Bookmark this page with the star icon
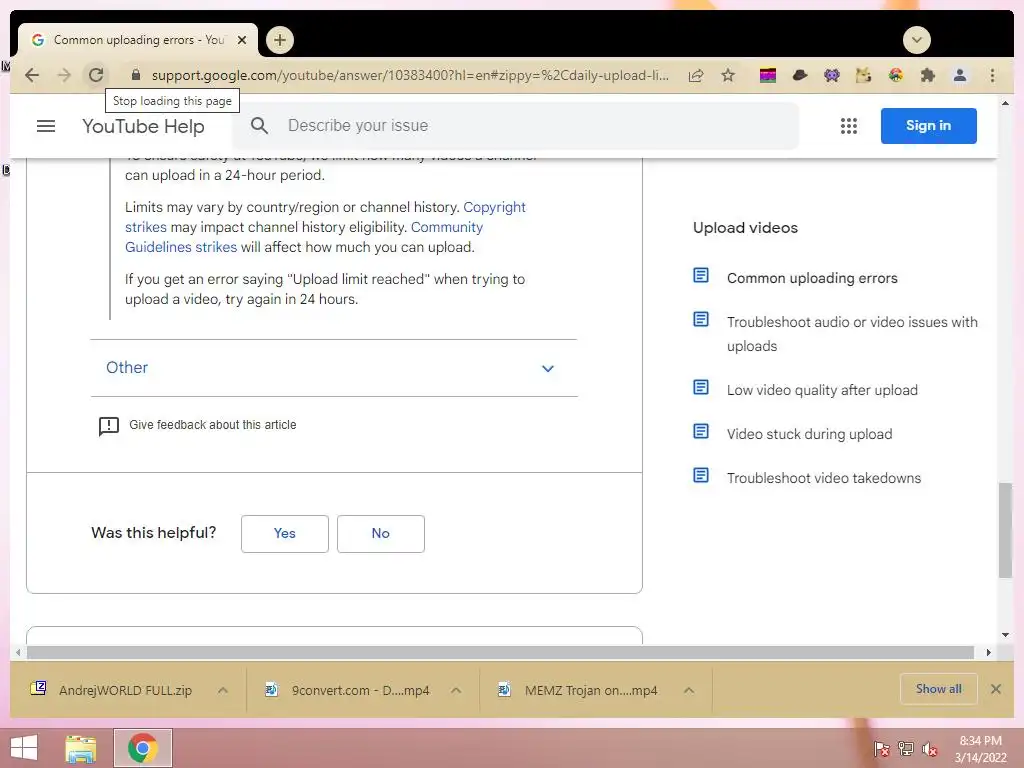The image size is (1024, 768). [x=728, y=76]
